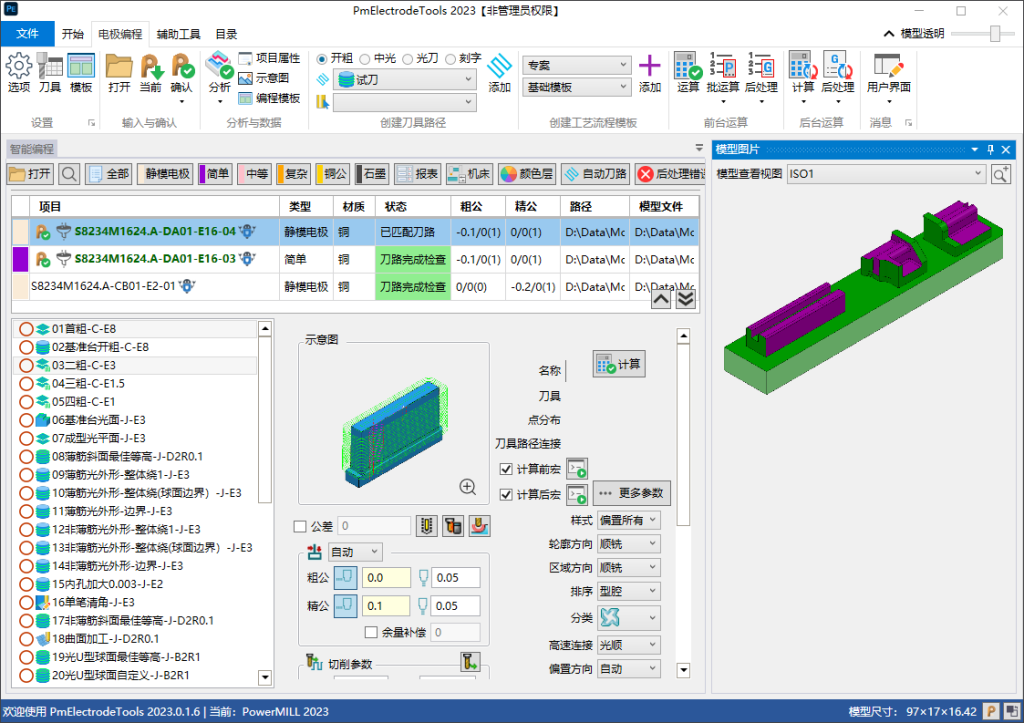Switch to the 目录 ribbon tab
The width and height of the screenshot is (1024, 723).
coord(226,34)
